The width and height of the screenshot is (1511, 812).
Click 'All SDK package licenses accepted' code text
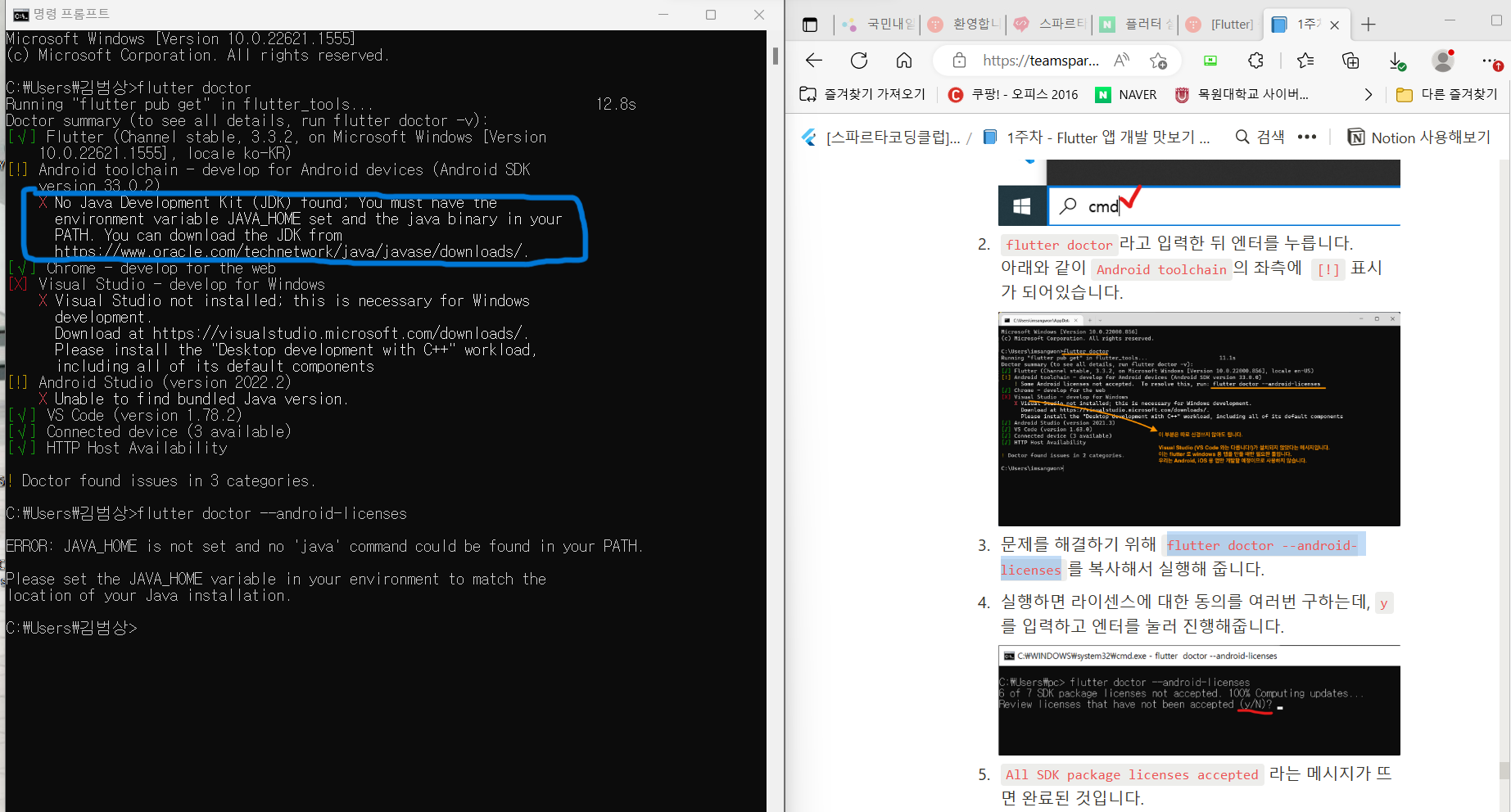tap(1133, 774)
